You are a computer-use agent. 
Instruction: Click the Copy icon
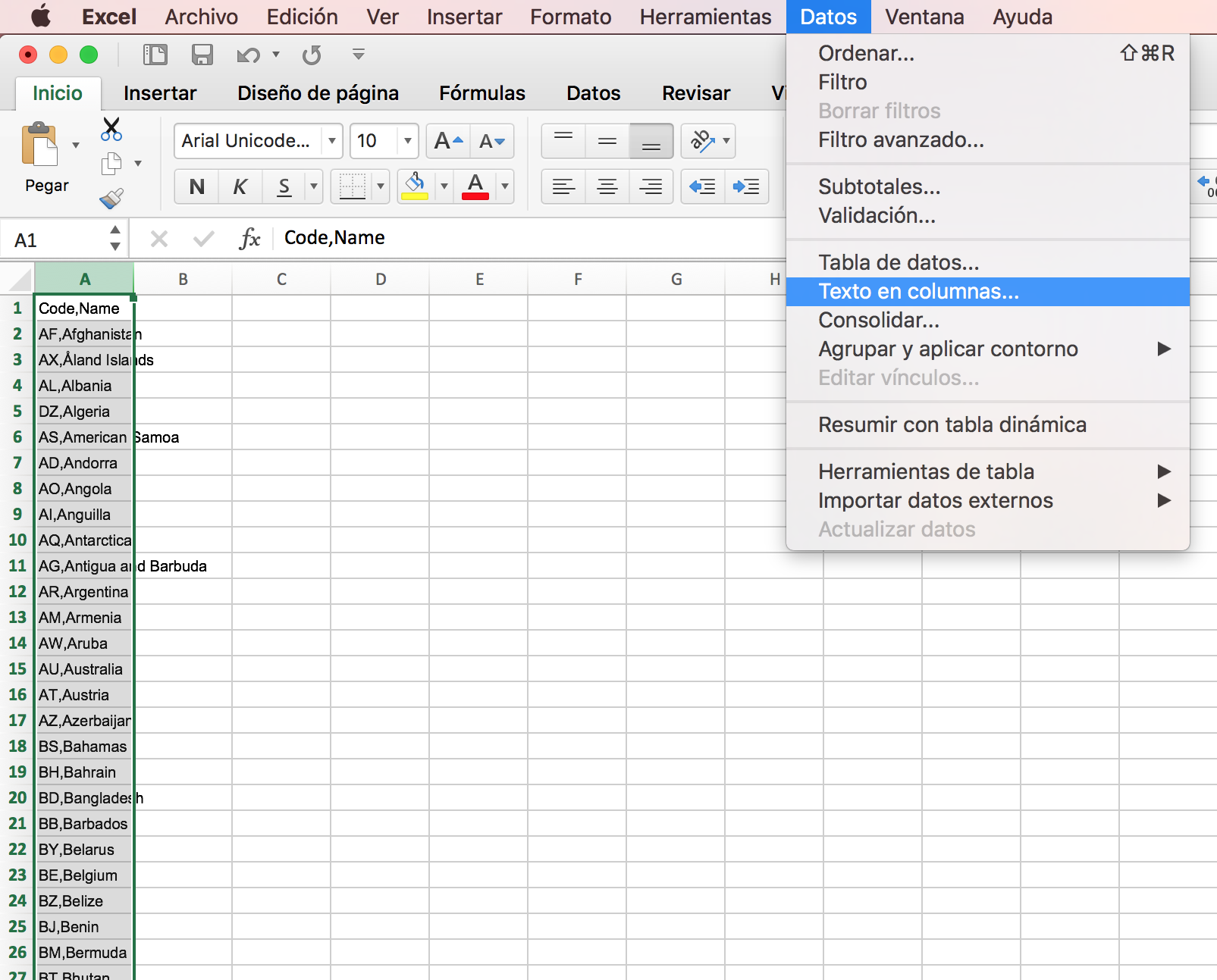[111, 164]
